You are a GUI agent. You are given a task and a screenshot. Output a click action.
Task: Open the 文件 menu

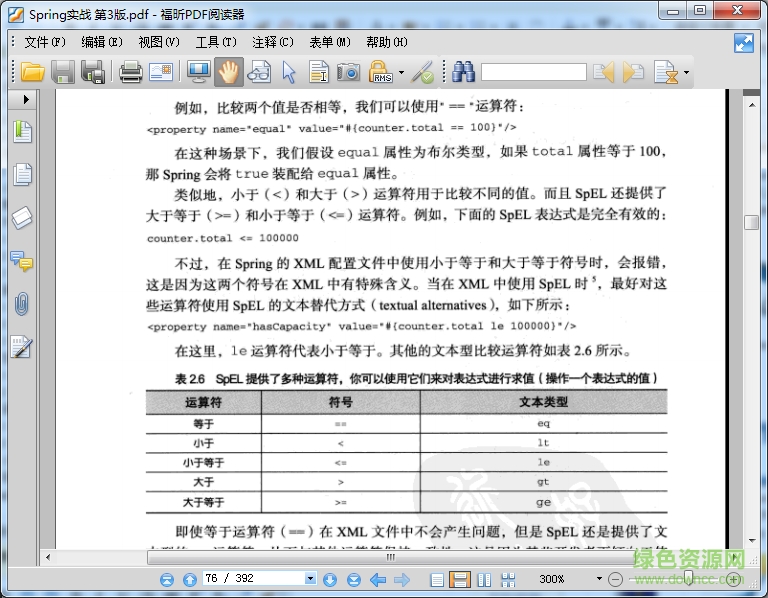point(44,42)
